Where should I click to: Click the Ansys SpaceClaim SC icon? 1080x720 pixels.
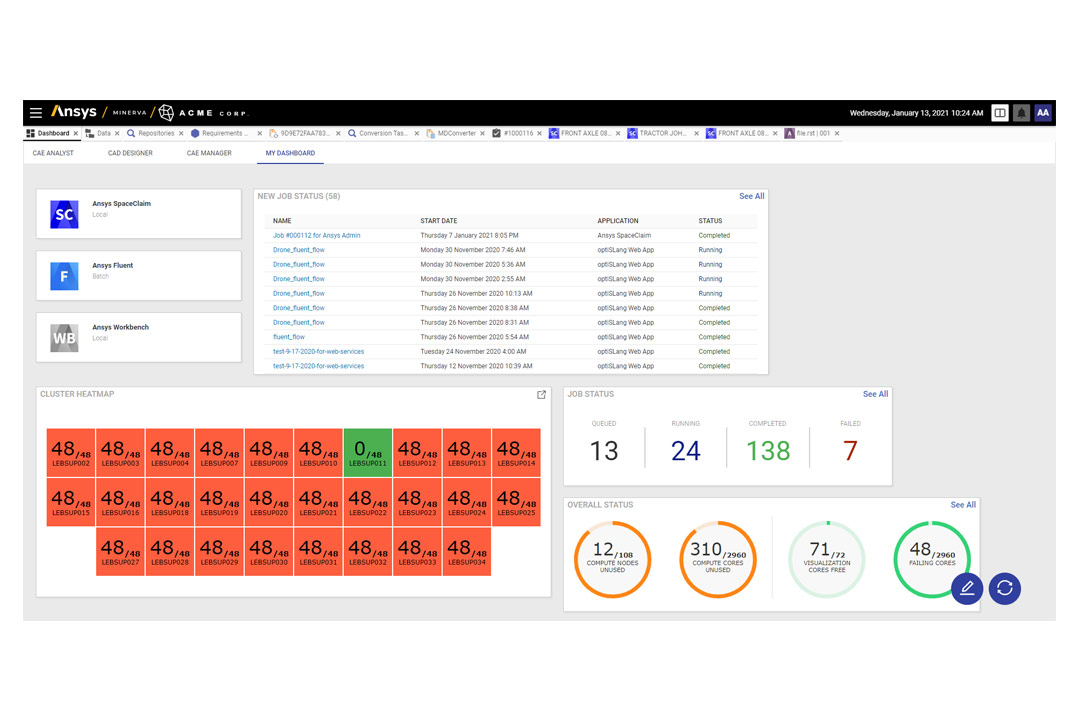click(64, 214)
